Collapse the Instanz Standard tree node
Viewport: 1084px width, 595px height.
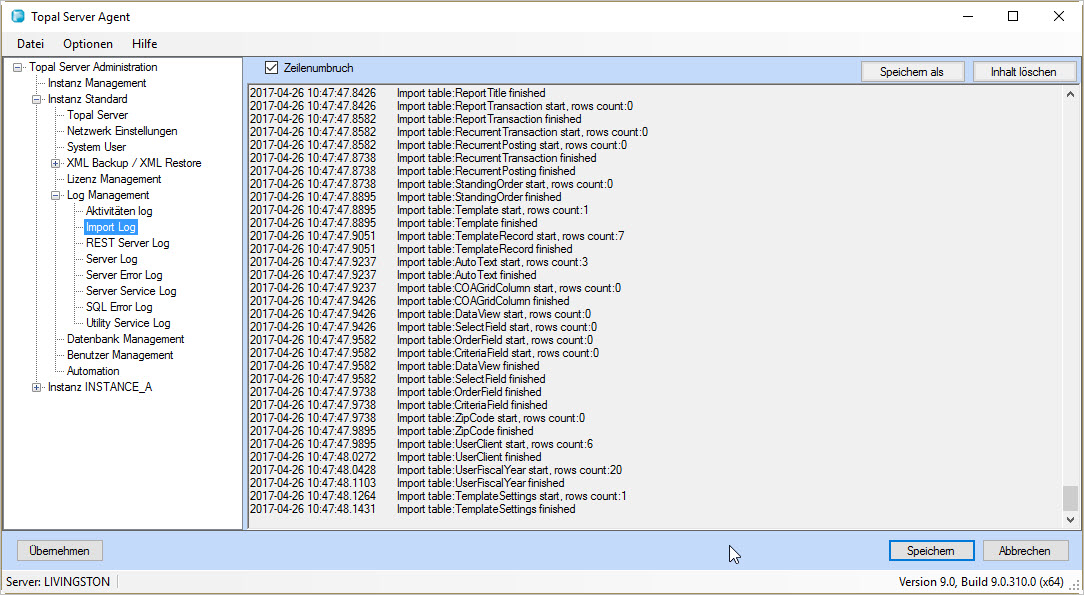pyautogui.click(x=37, y=100)
